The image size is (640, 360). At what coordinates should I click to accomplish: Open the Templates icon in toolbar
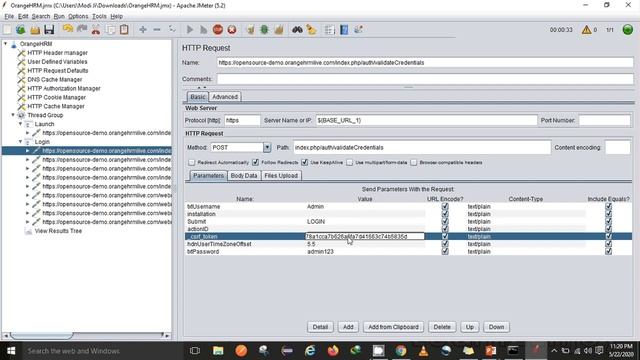21,30
